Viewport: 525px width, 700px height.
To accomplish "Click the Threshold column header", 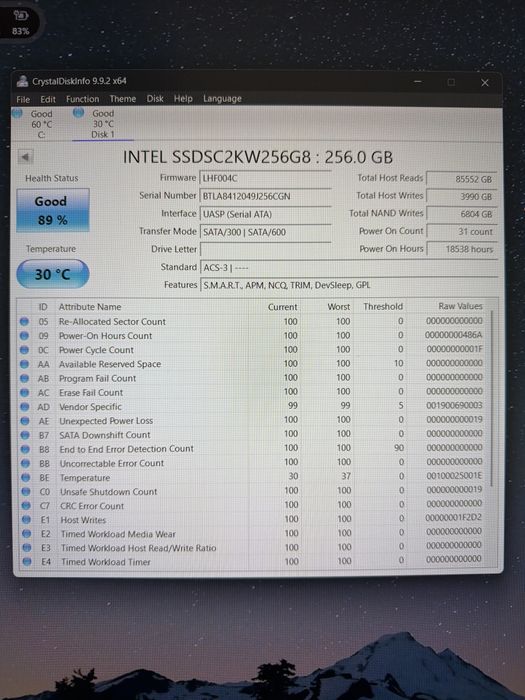I will point(383,306).
